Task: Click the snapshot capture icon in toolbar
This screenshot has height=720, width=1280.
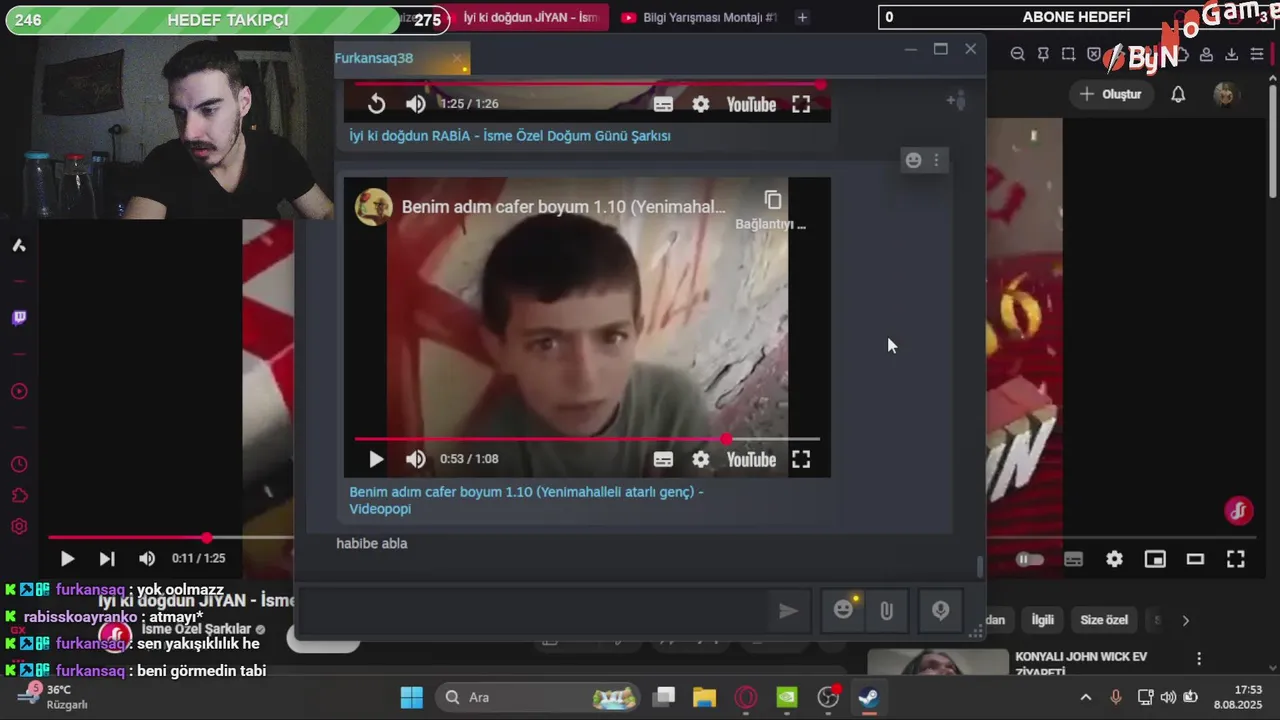Action: click(x=1068, y=54)
